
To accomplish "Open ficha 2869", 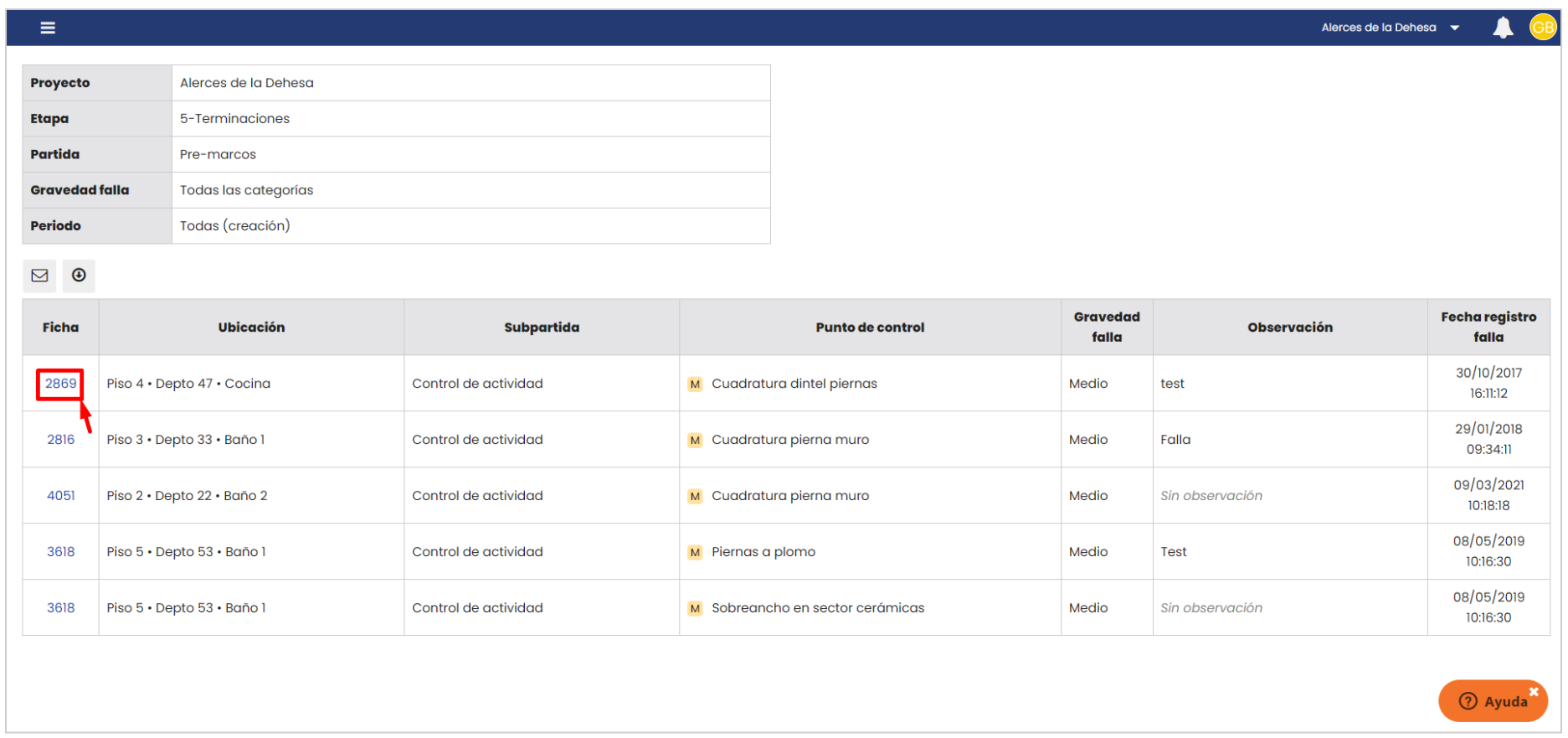I will coord(60,384).
